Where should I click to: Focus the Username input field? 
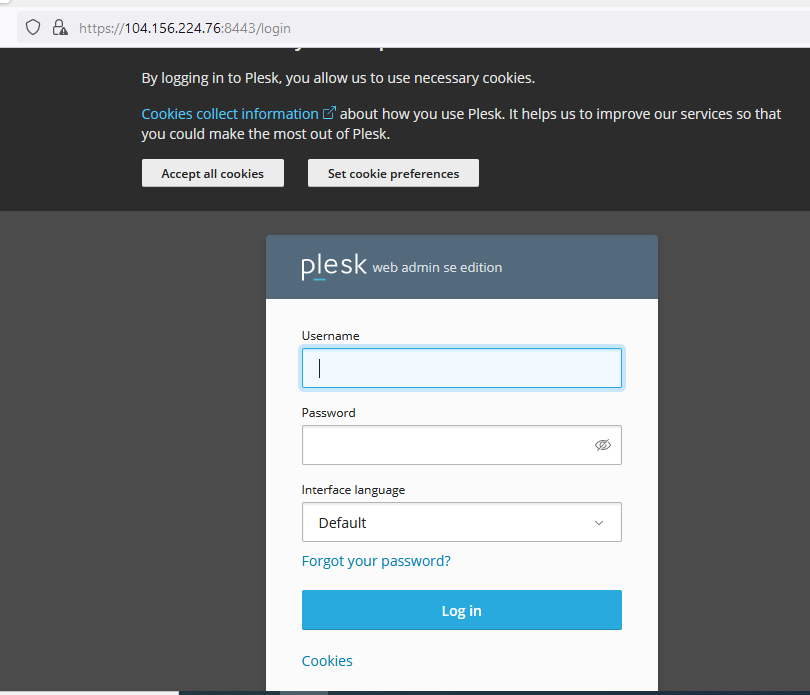point(461,368)
